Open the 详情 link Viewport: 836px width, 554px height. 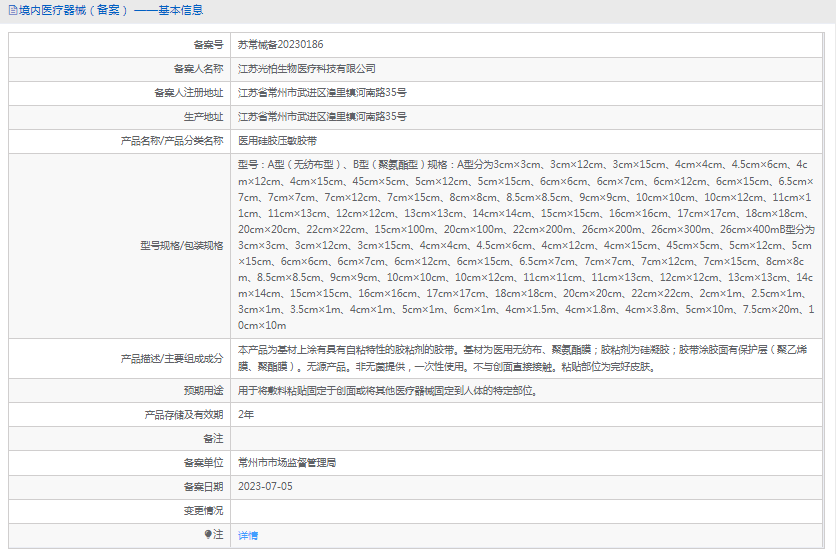click(248, 535)
